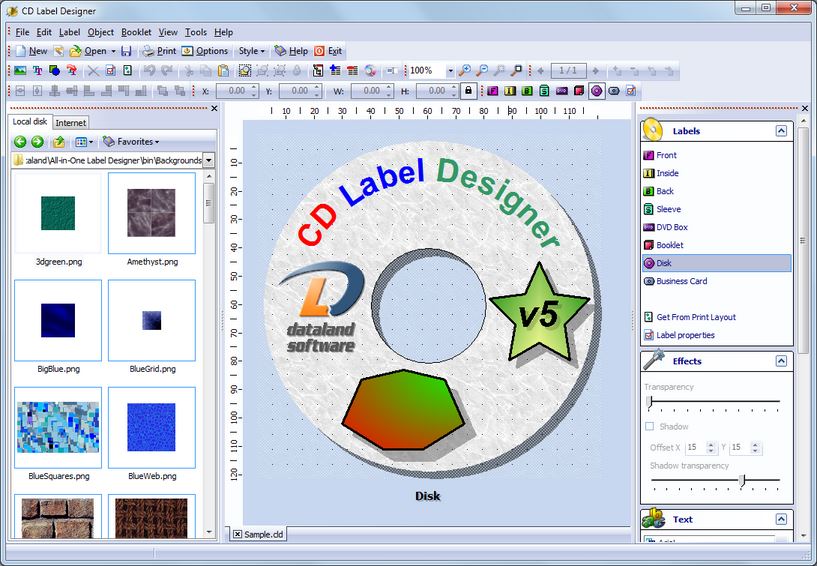
Task: Click the Business Card toolbar icon
Action: (x=614, y=91)
